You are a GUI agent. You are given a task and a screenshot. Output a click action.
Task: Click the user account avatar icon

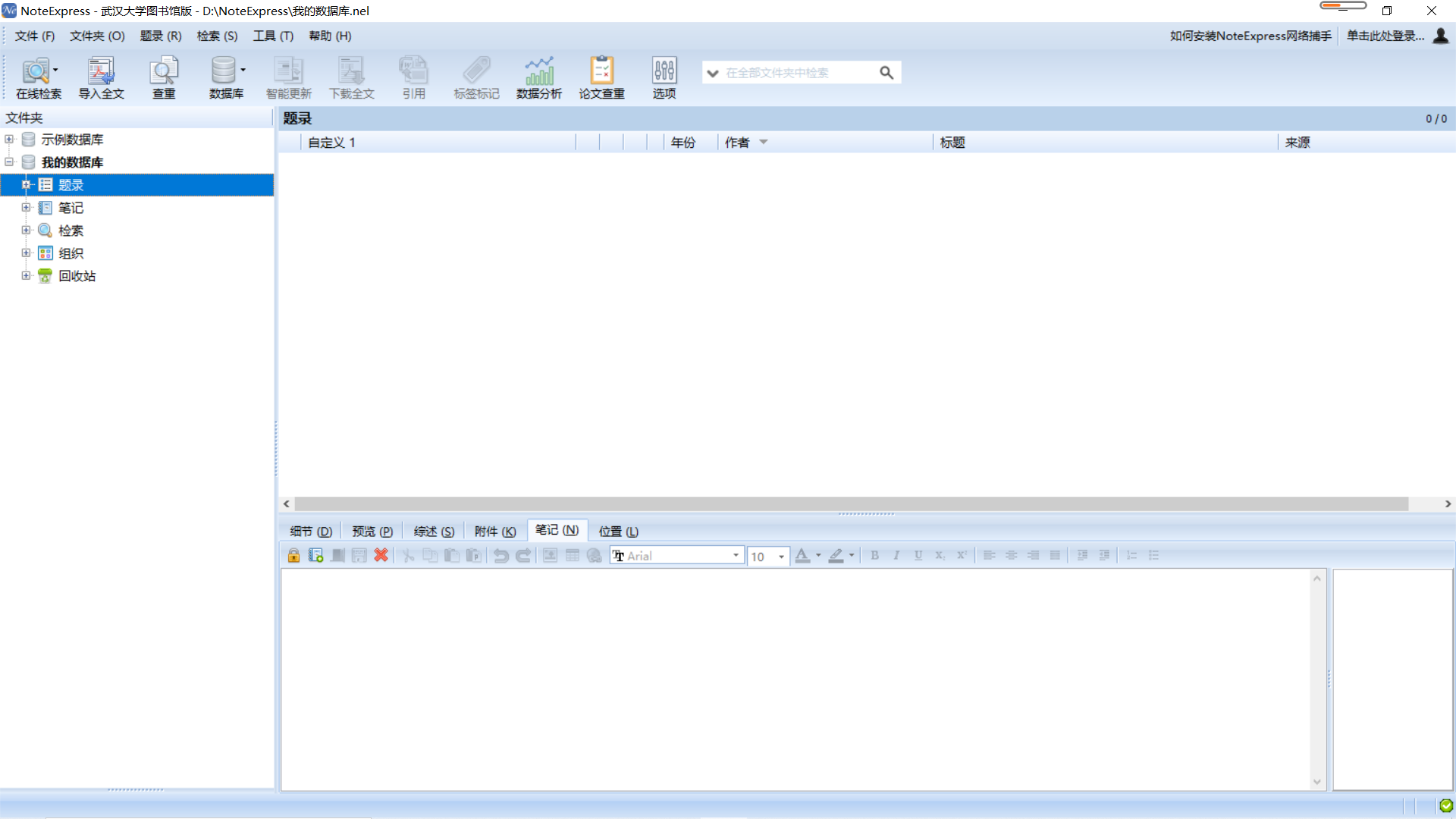(x=1441, y=36)
